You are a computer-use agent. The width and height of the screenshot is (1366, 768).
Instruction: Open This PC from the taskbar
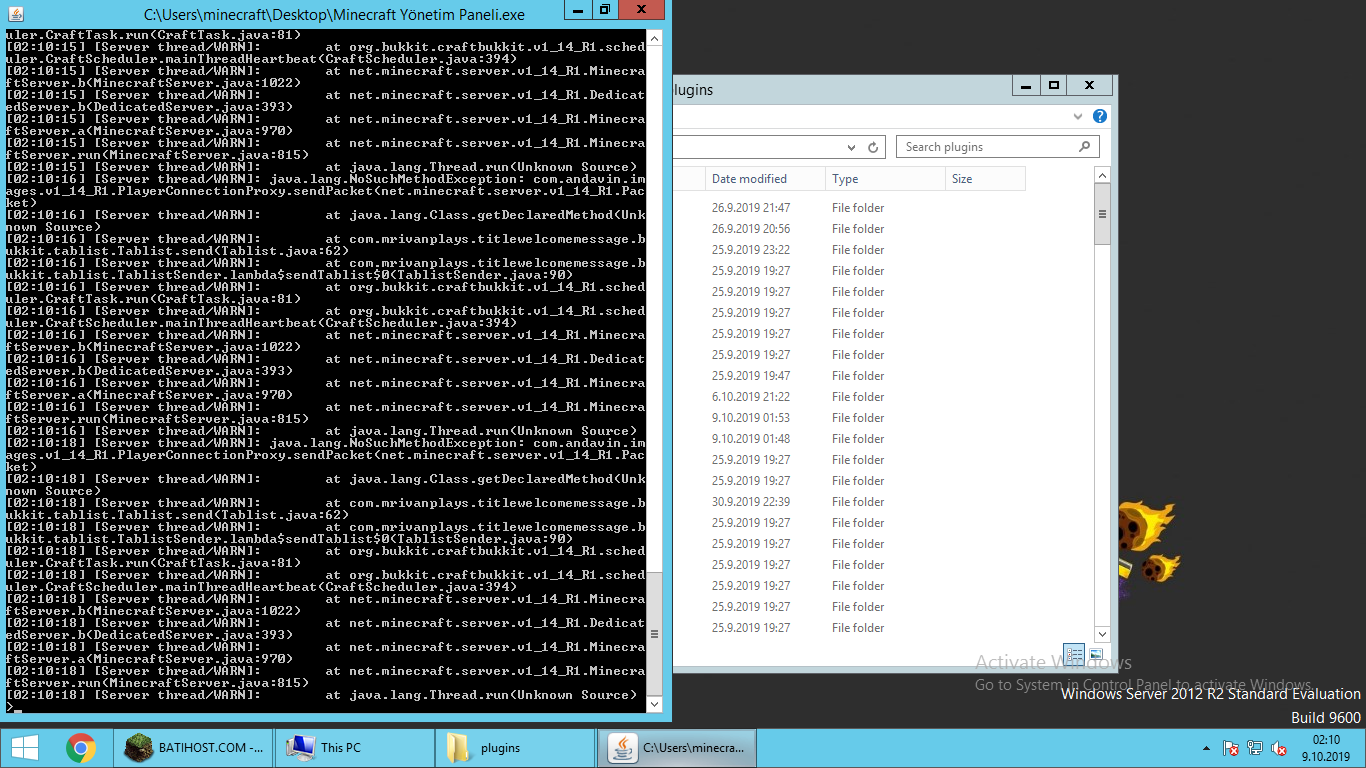point(354,747)
